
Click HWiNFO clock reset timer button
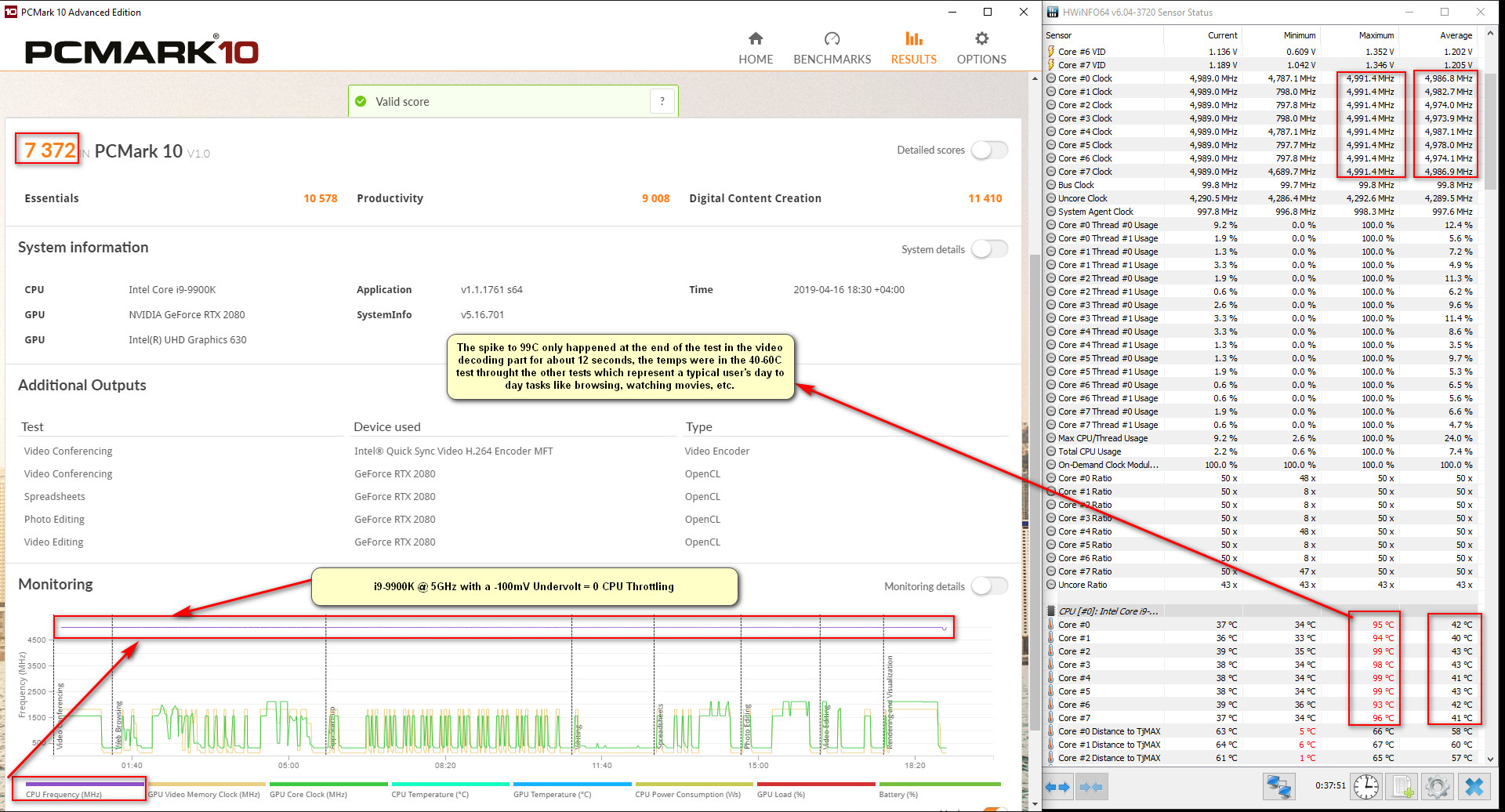(x=1366, y=786)
